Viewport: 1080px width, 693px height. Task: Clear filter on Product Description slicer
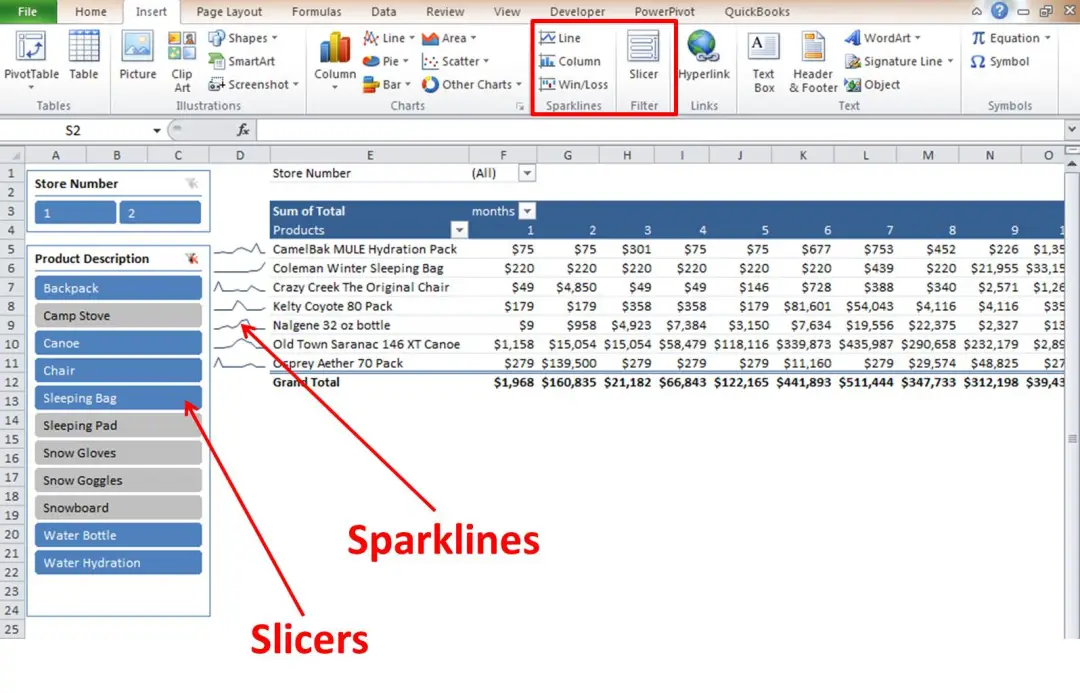[x=191, y=258]
